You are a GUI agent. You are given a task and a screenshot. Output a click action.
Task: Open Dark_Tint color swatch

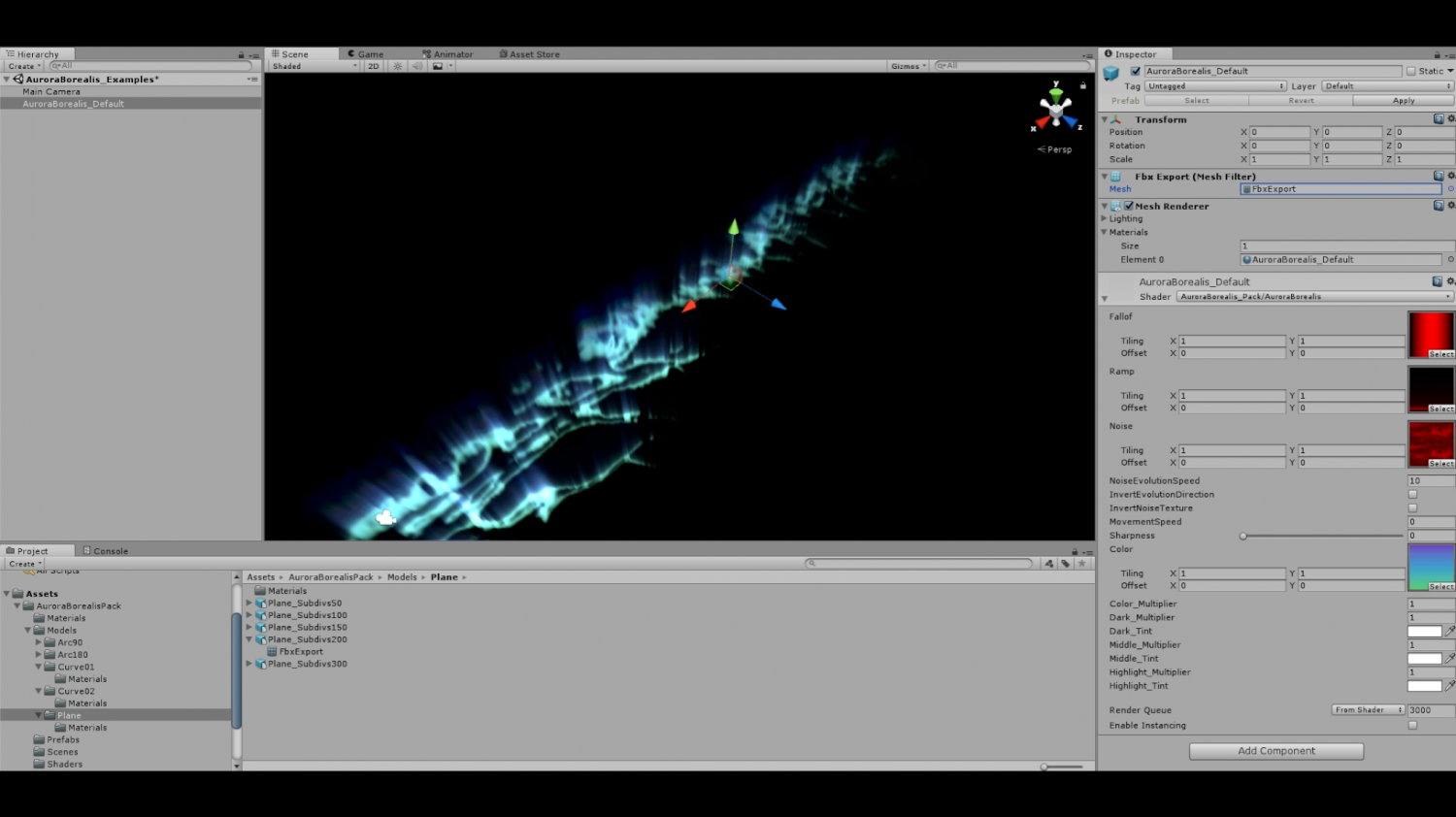1425,631
